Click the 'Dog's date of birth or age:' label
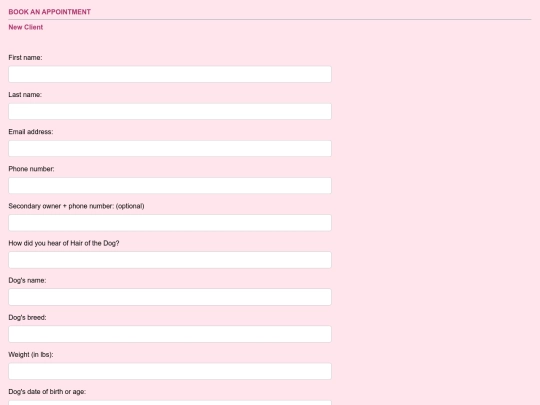 [47, 392]
